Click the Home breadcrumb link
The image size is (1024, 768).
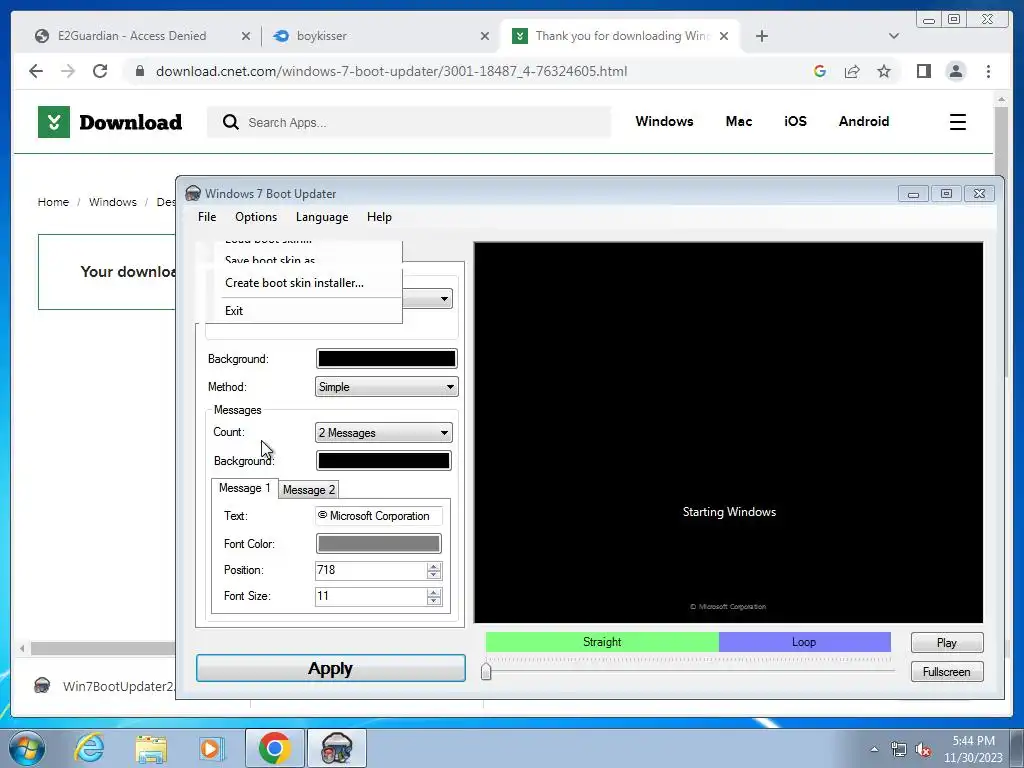coord(53,202)
